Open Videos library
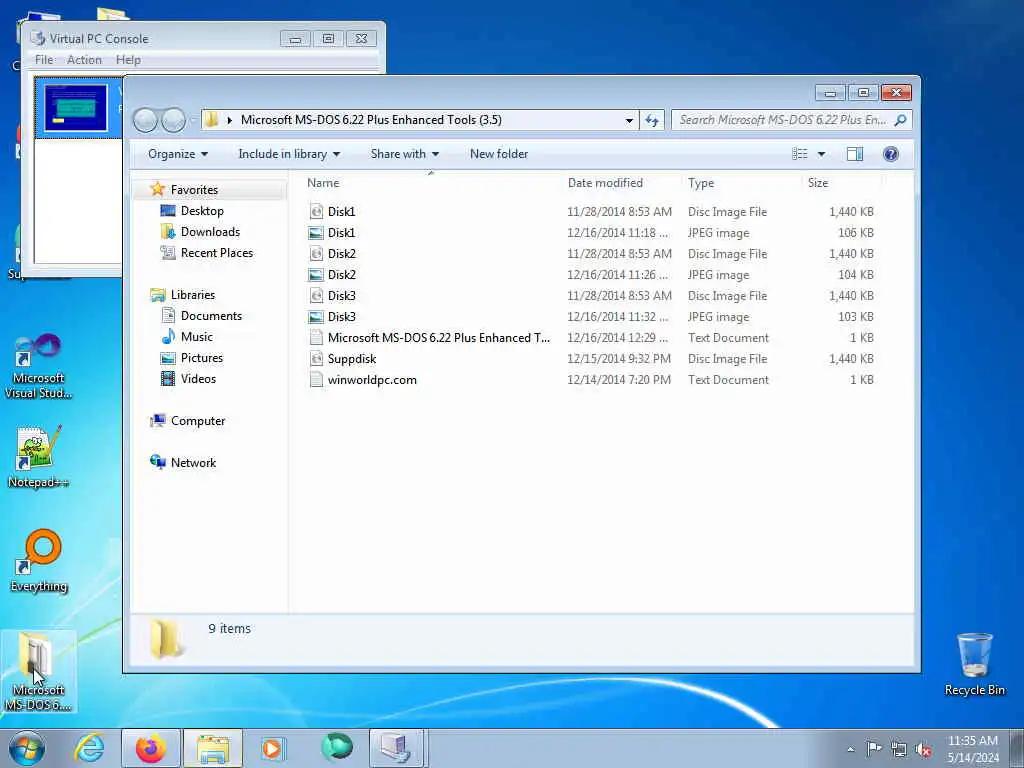This screenshot has width=1024, height=768. coord(197,379)
